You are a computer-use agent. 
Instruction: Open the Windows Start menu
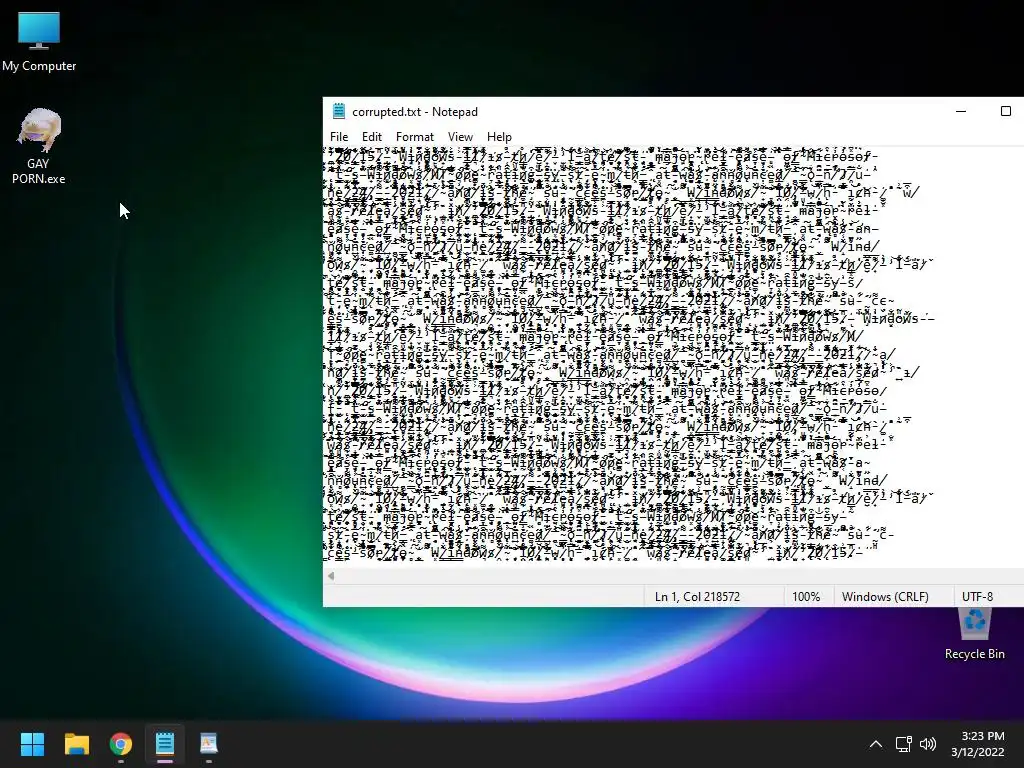click(32, 744)
